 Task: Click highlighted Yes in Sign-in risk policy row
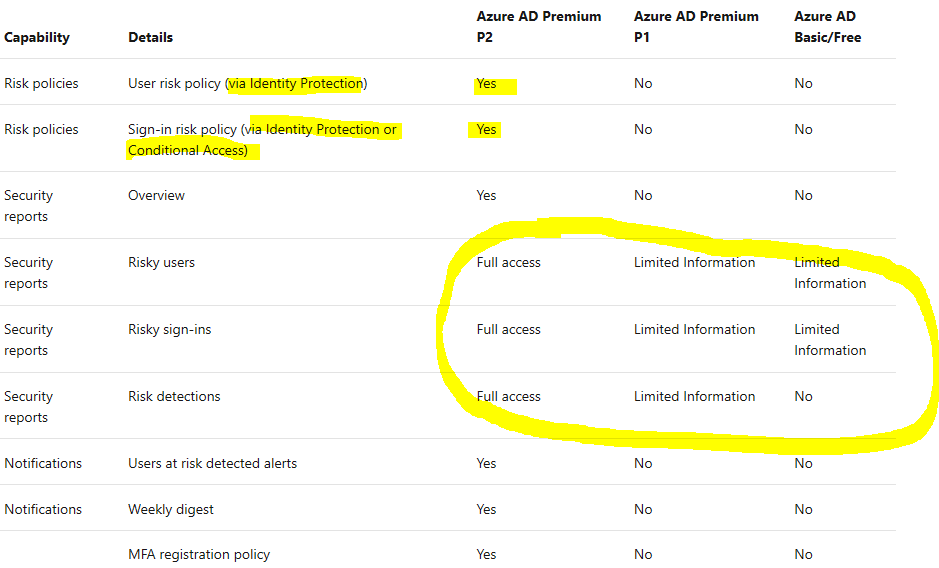coord(487,130)
